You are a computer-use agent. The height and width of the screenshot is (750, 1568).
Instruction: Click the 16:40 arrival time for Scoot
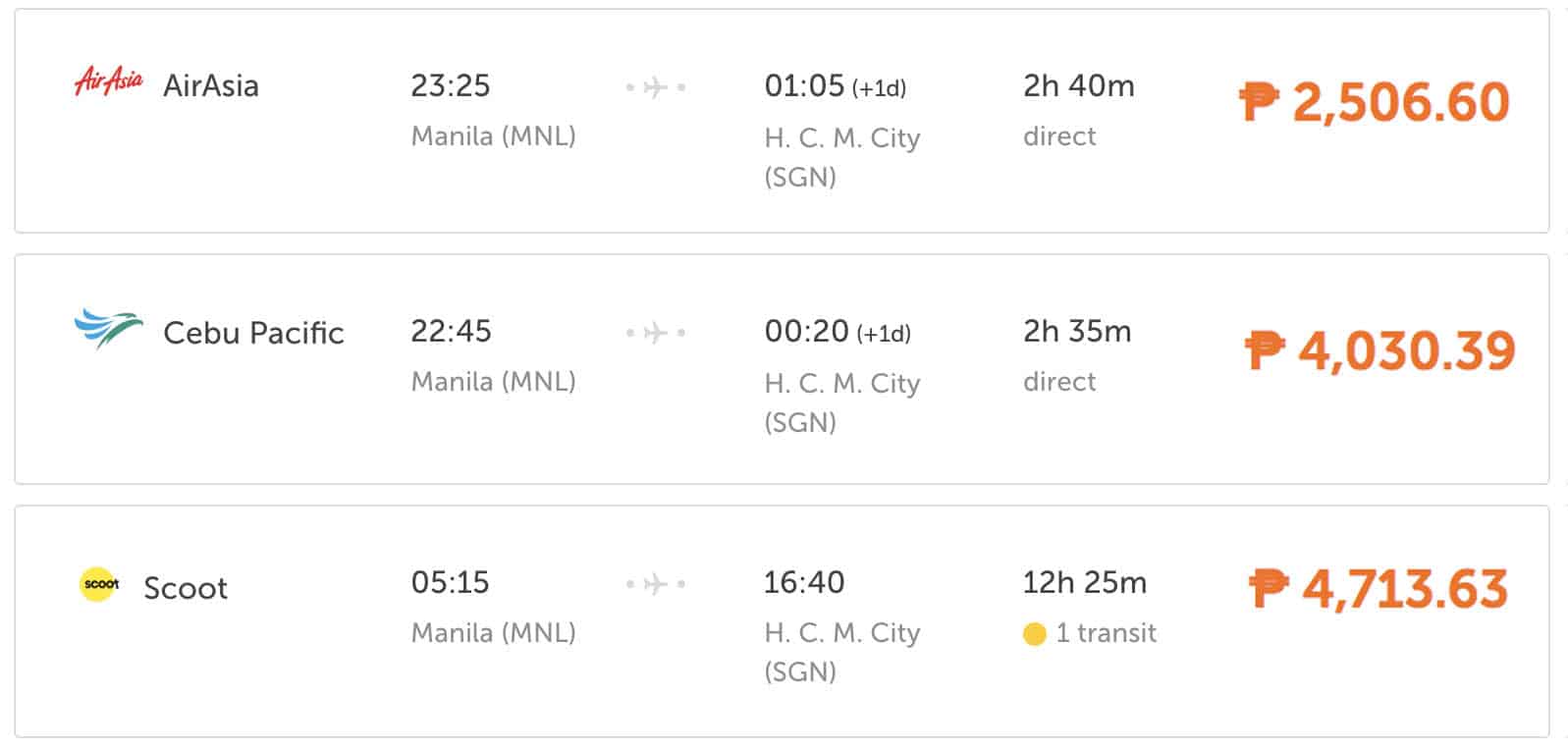pos(804,583)
